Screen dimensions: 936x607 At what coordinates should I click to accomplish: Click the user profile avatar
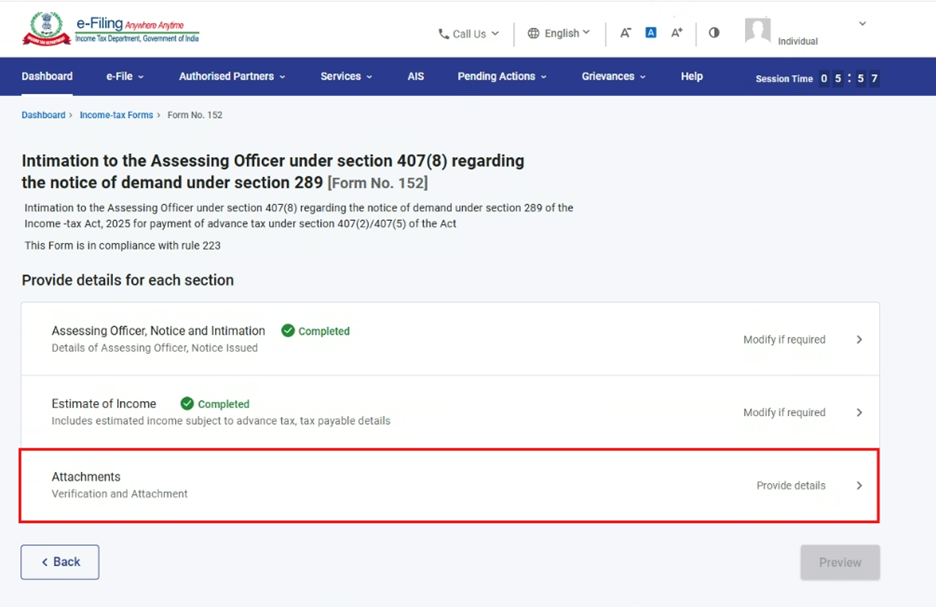[758, 31]
